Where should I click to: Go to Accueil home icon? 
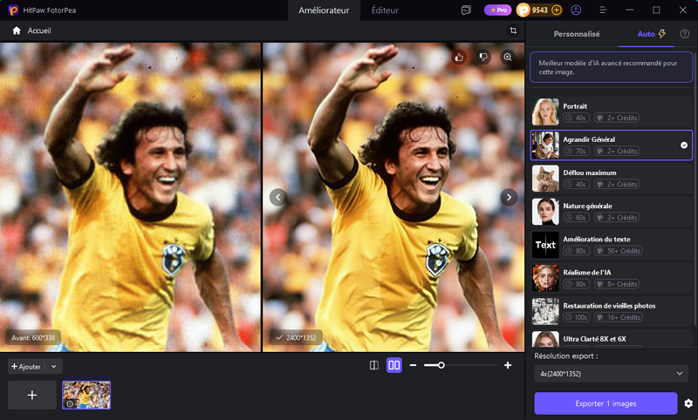[16, 31]
